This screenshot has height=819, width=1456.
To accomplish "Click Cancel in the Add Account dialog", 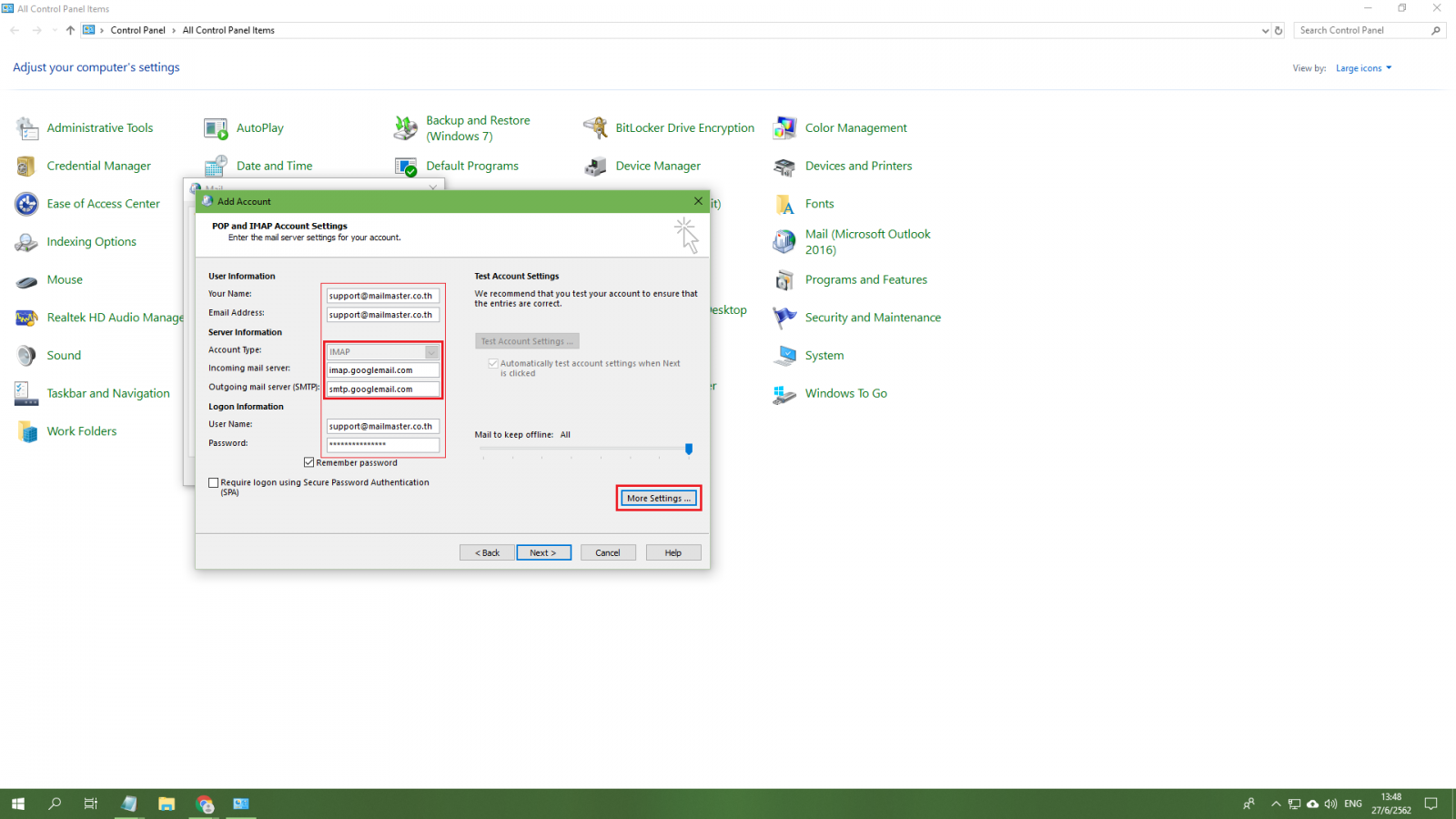I will (608, 552).
